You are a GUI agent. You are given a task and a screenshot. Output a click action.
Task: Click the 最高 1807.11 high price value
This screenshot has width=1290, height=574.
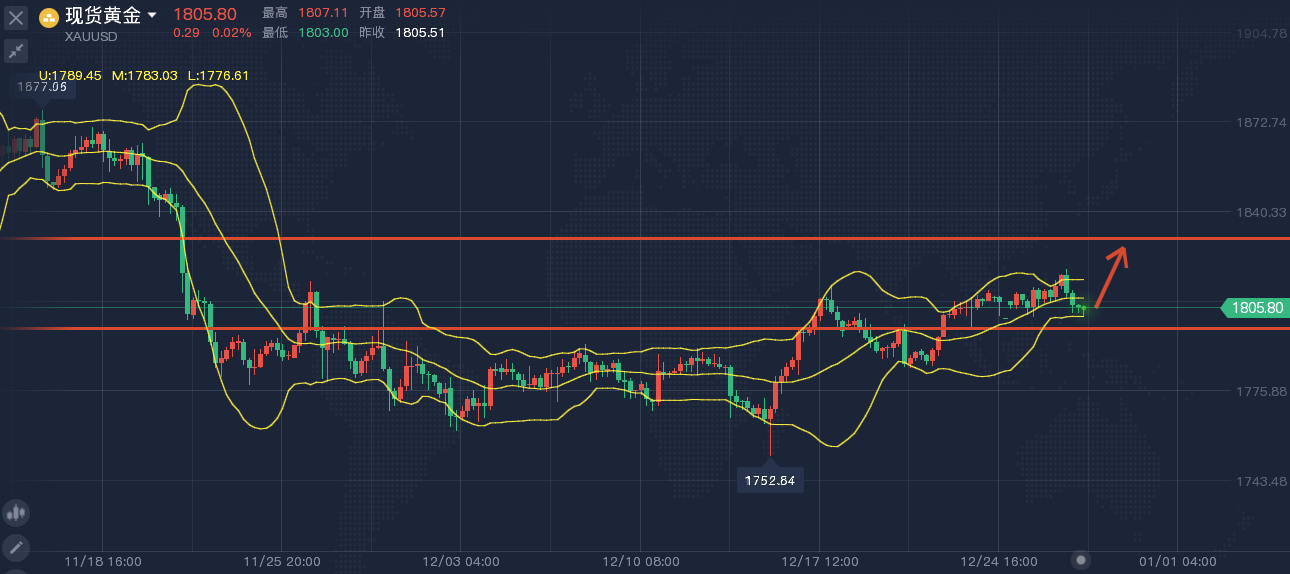pyautogui.click(x=305, y=13)
